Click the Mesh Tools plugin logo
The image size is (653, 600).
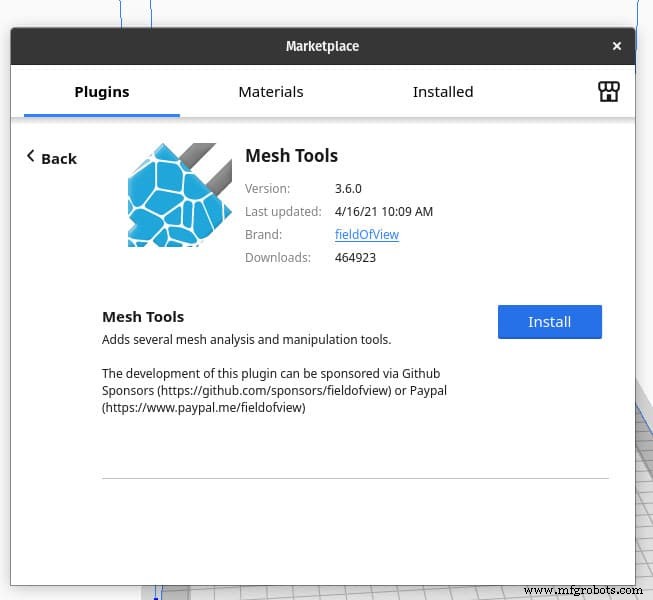pyautogui.click(x=180, y=195)
